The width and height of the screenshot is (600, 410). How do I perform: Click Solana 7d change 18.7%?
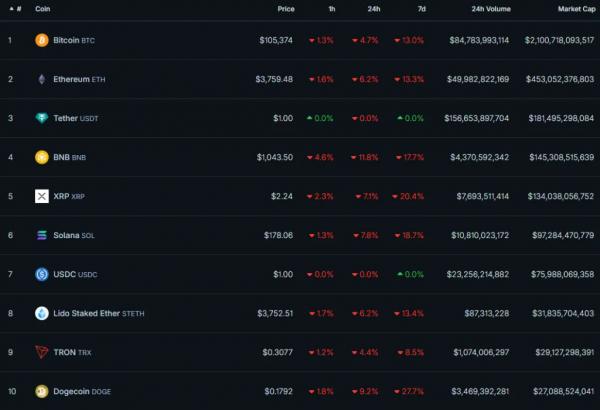409,235
